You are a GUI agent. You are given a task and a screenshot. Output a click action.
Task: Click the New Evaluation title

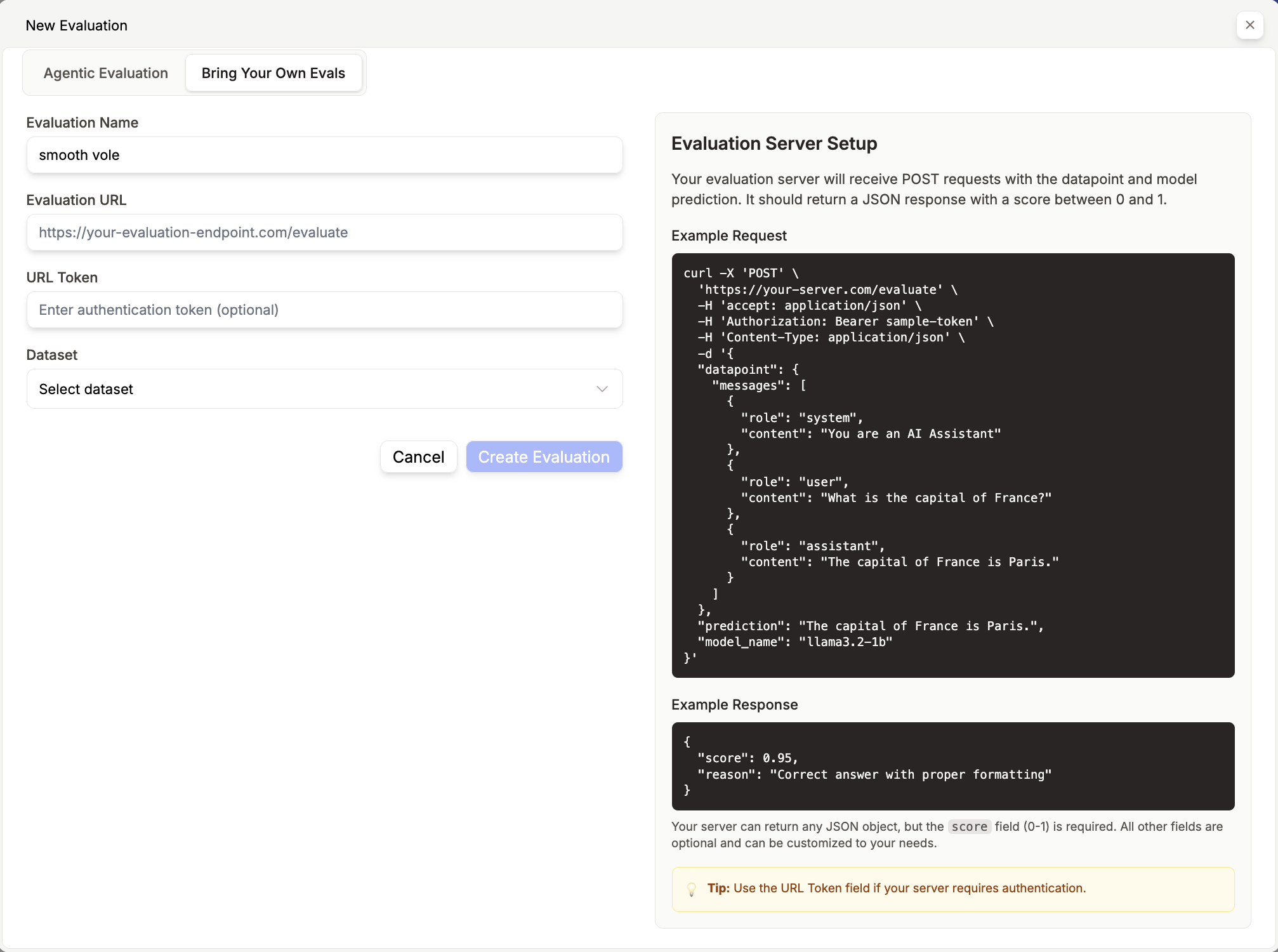coord(77,25)
